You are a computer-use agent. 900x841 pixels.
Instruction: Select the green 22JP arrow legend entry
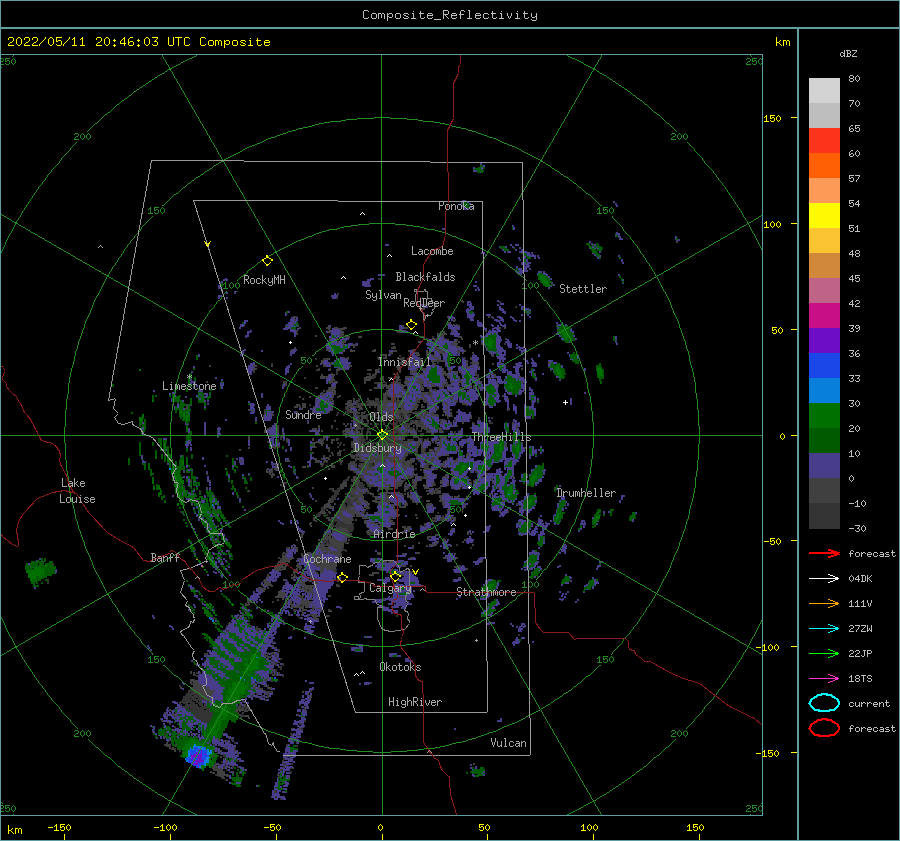pyautogui.click(x=824, y=653)
